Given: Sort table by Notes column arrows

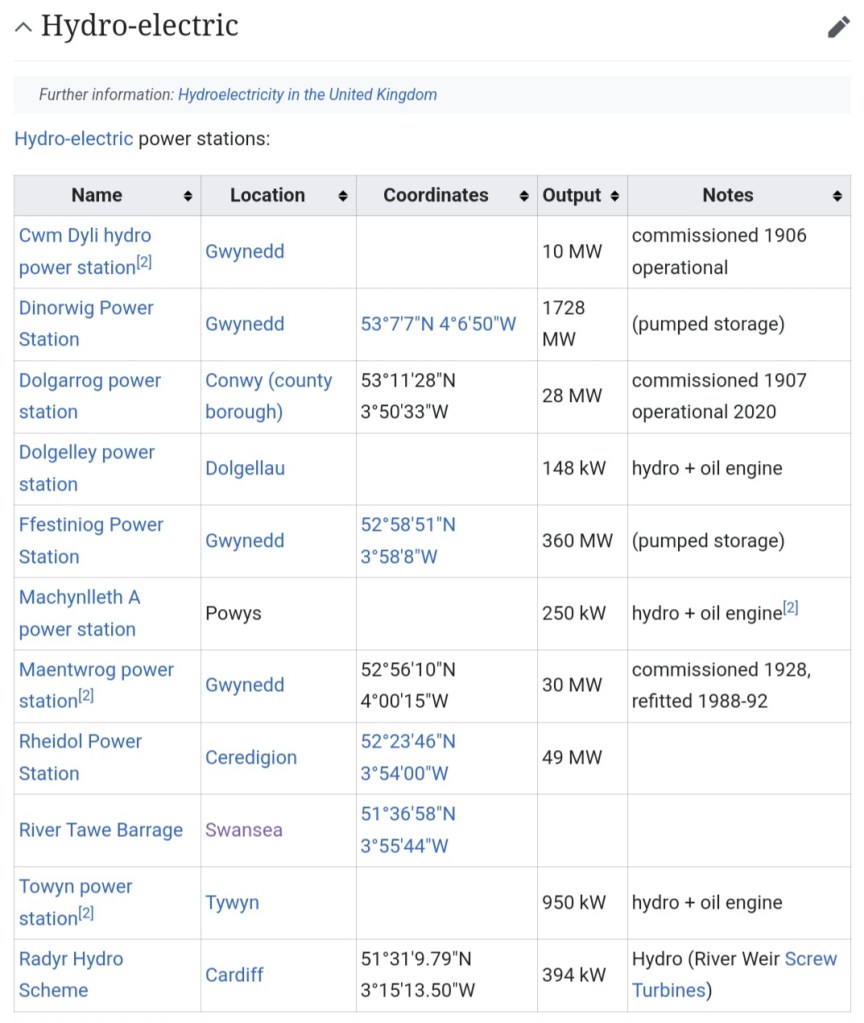Looking at the screenshot, I should point(837,196).
